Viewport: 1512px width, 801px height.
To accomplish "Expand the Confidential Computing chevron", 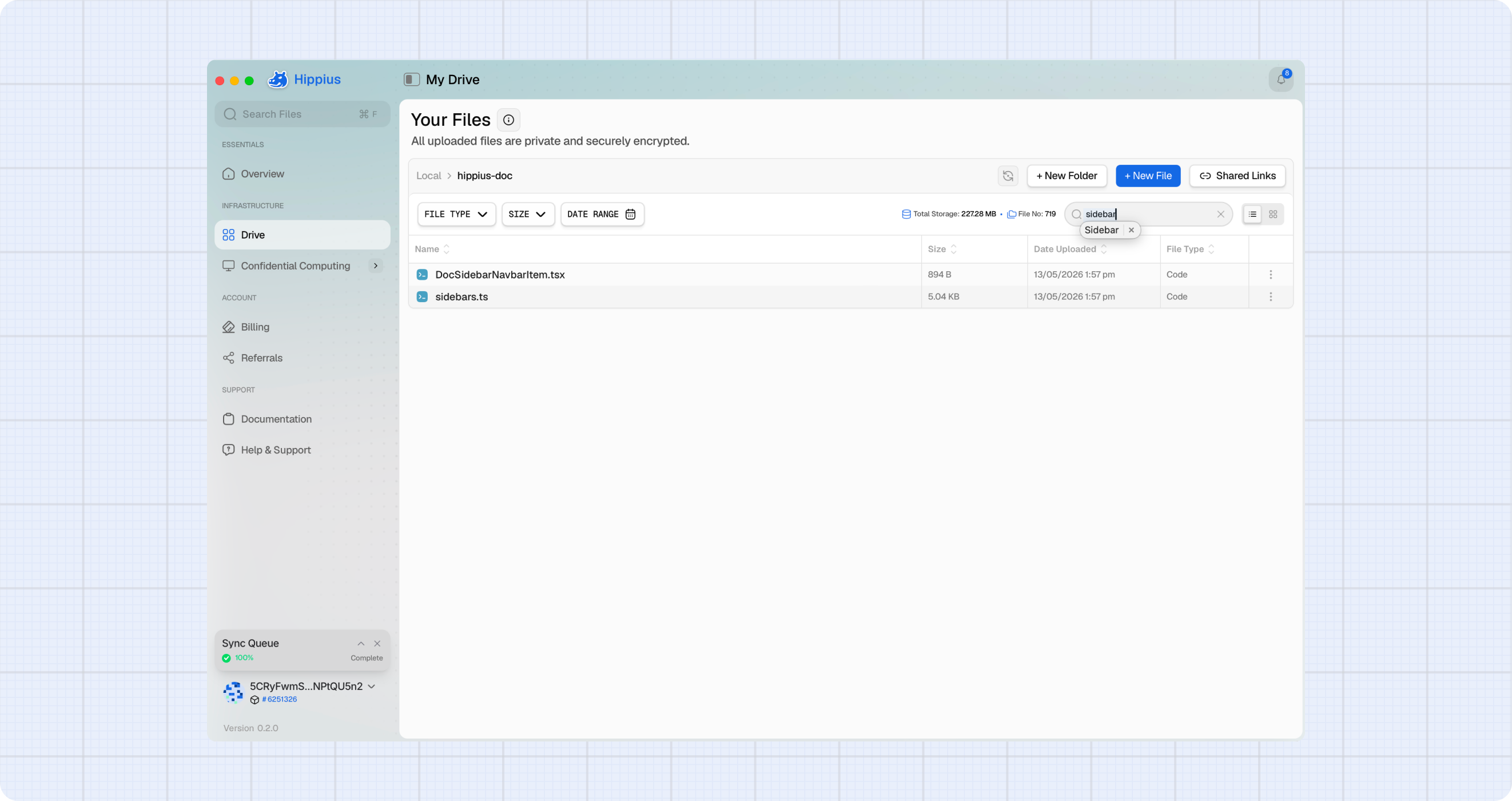I will pos(376,266).
